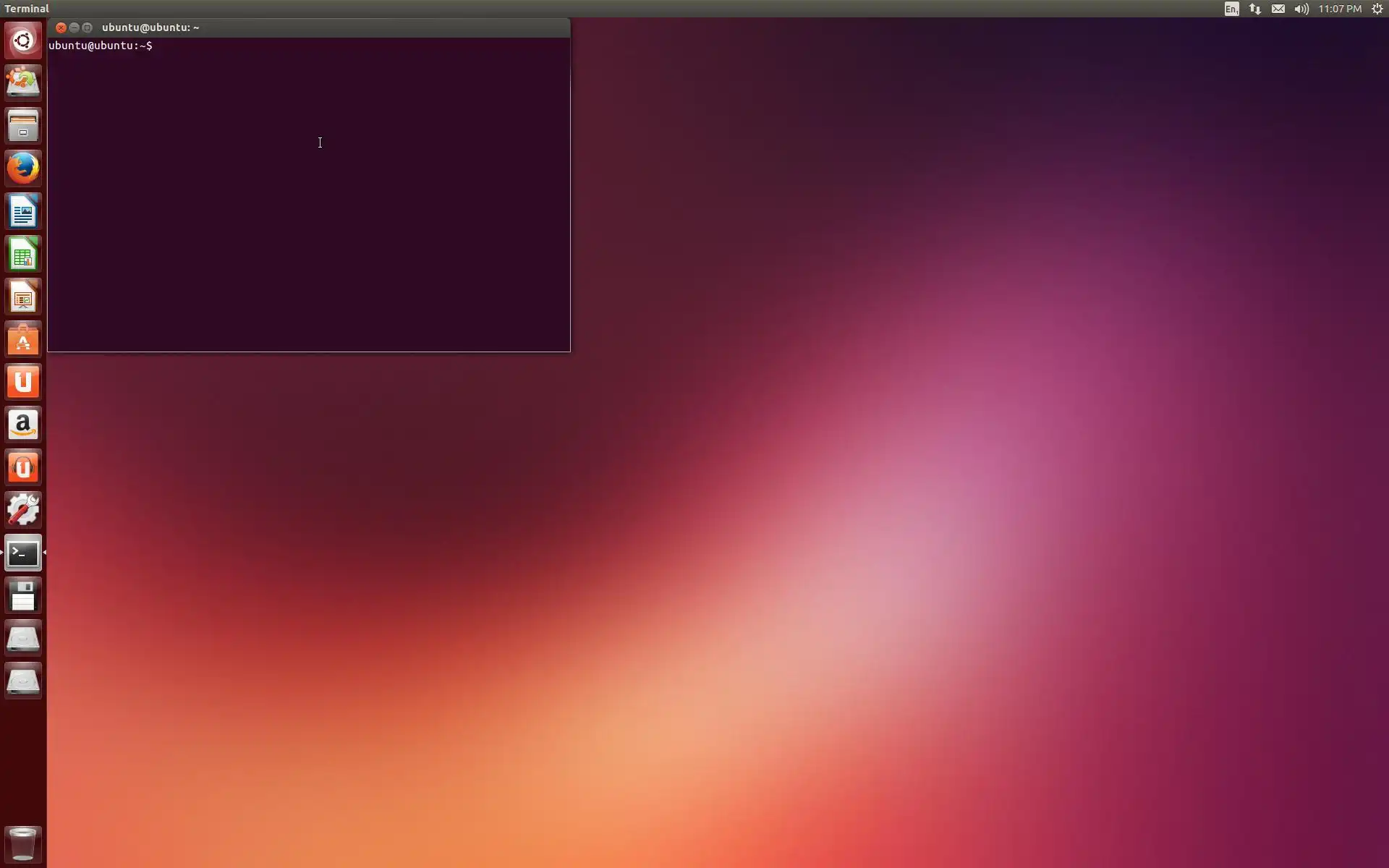Image resolution: width=1389 pixels, height=868 pixels.
Task: Open the Ubuntu Dash home launcher
Action: click(x=23, y=41)
